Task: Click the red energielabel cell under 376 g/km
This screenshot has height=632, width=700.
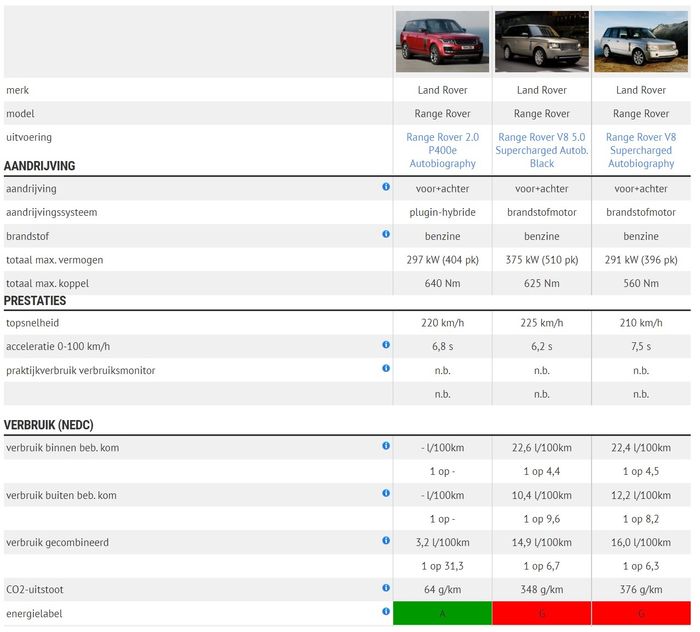Action: (641, 613)
